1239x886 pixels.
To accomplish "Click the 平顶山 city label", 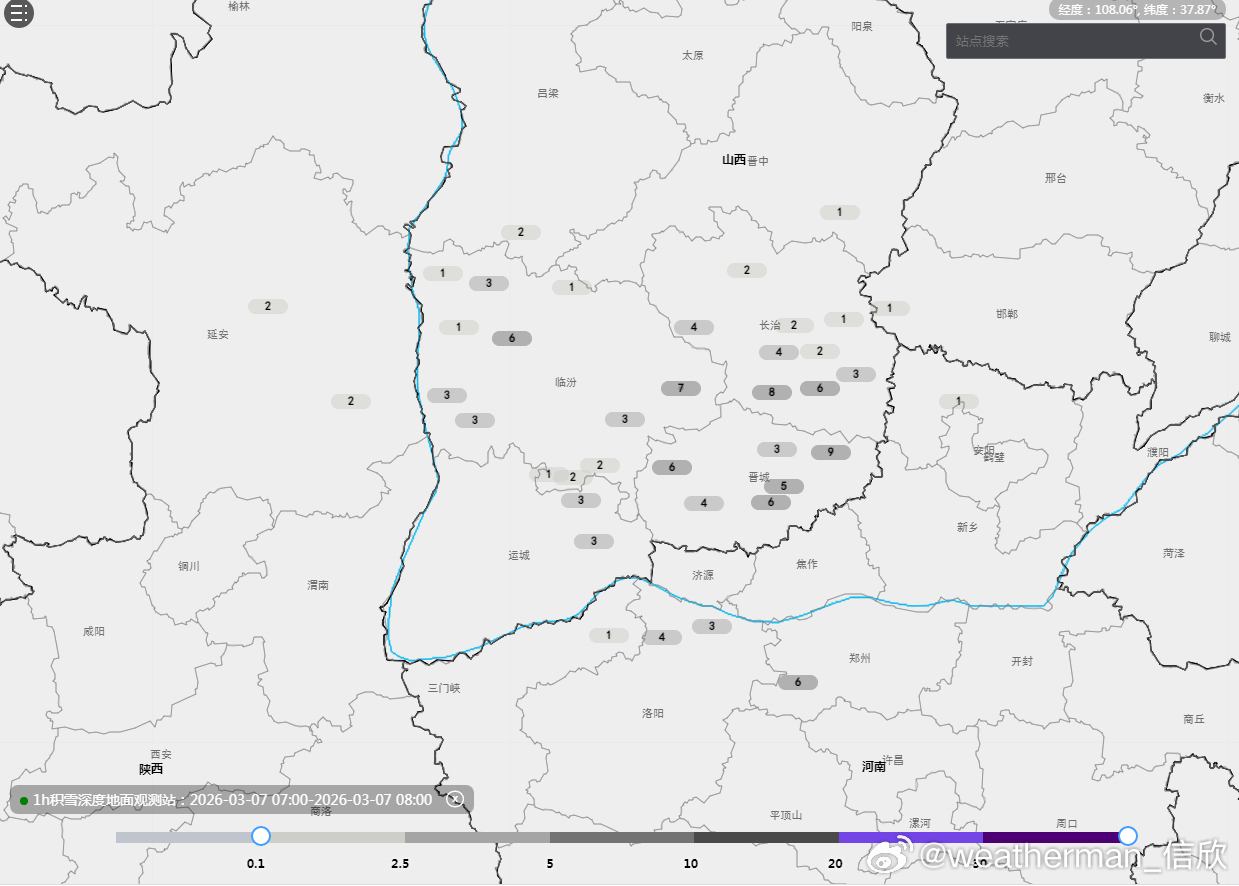I will click(786, 815).
